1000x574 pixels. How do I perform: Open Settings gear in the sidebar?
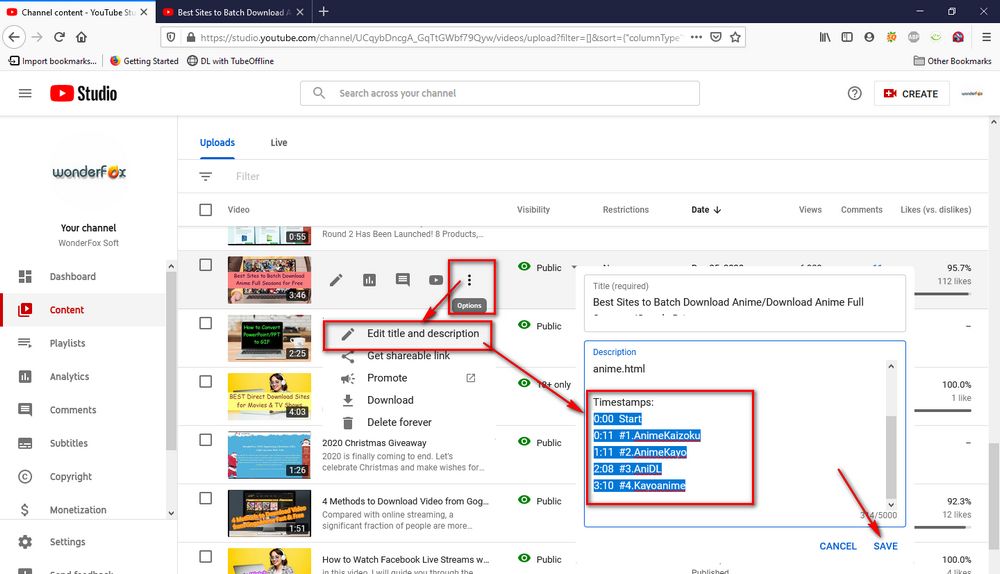pos(26,541)
